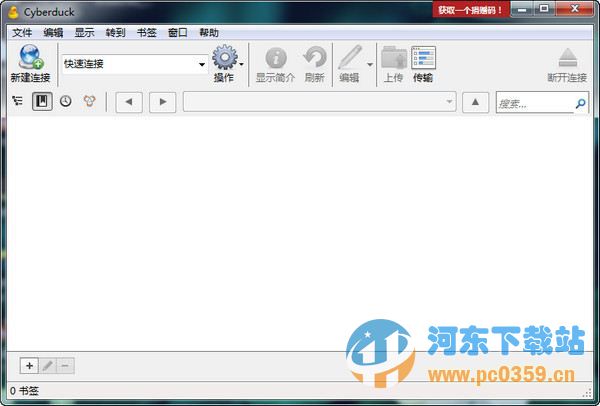Click the Show Info (显示简介) icon
Image resolution: width=600 pixels, height=406 pixels.
(276, 58)
